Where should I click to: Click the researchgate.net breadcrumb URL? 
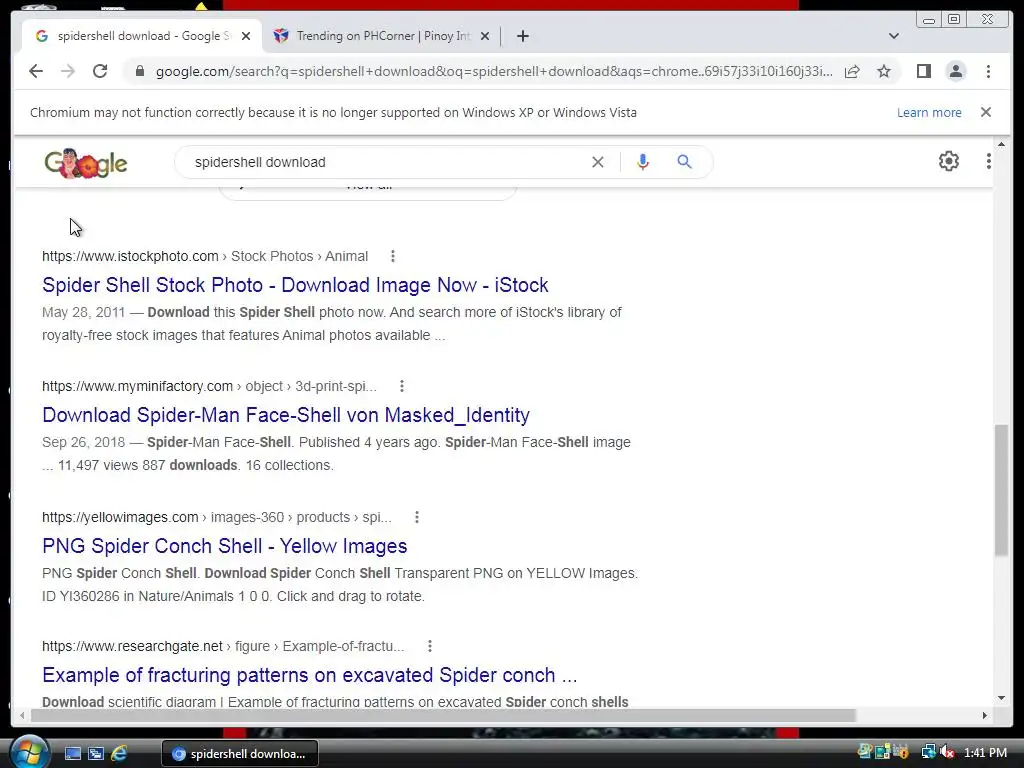[x=223, y=646]
